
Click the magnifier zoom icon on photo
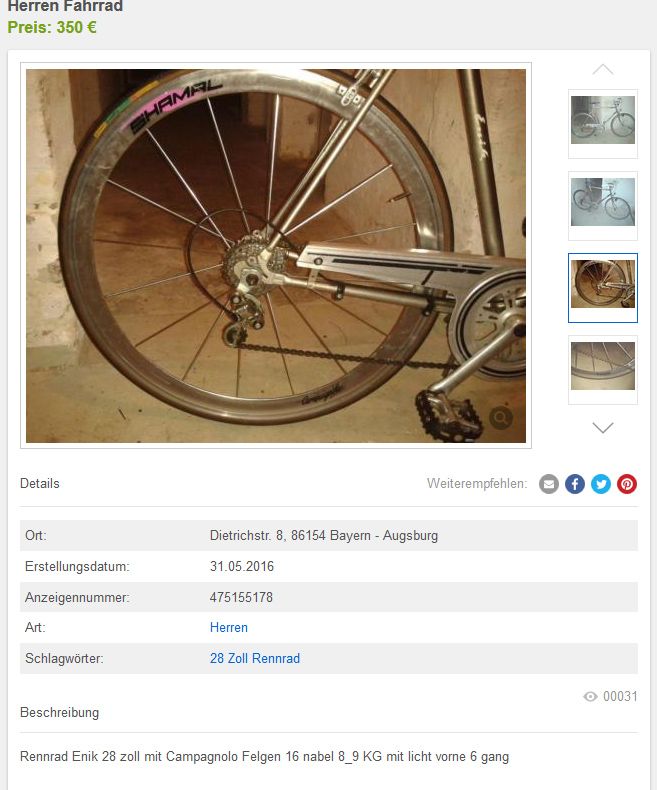tap(501, 418)
